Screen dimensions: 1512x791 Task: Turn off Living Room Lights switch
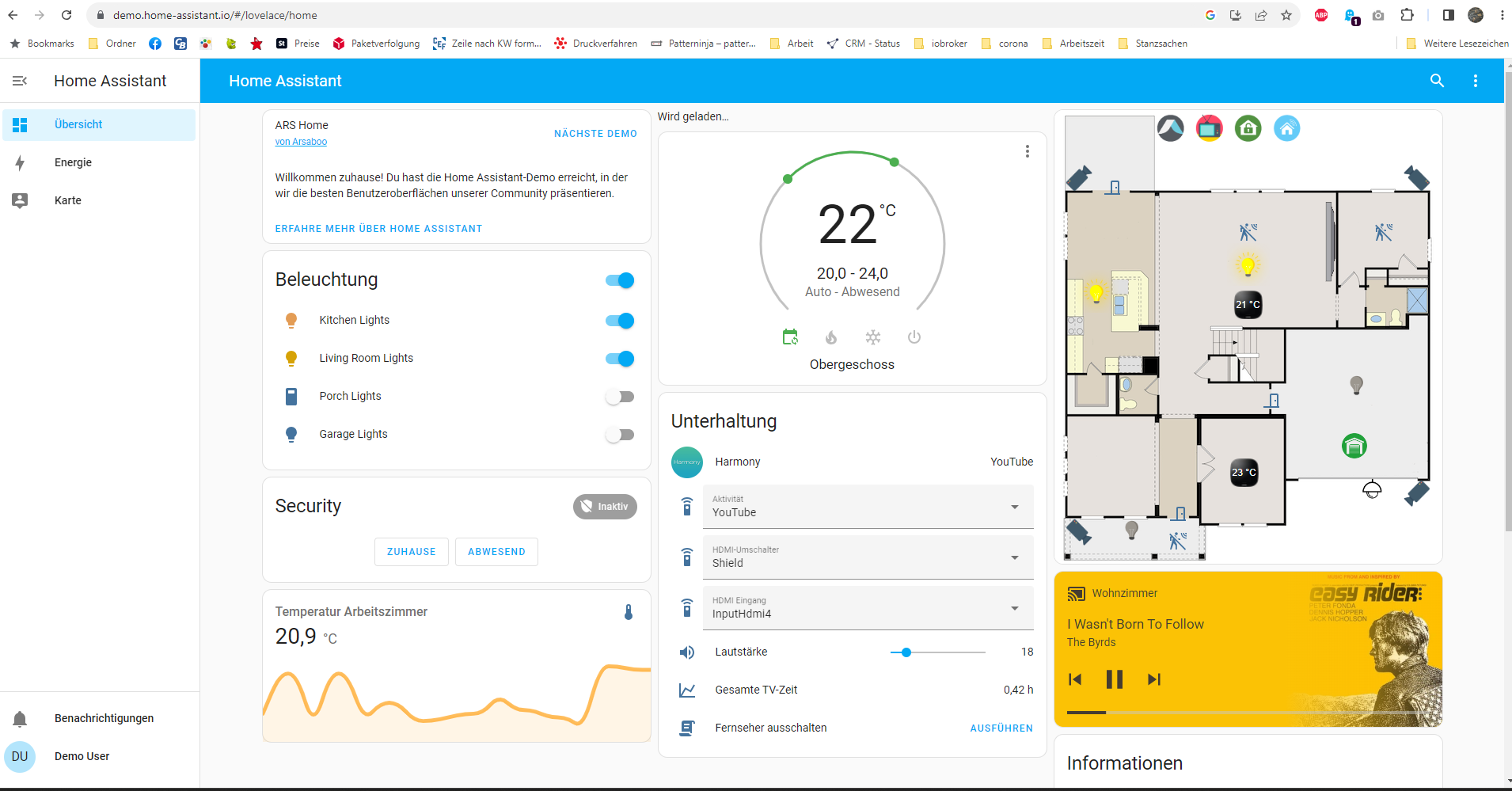[x=620, y=359]
